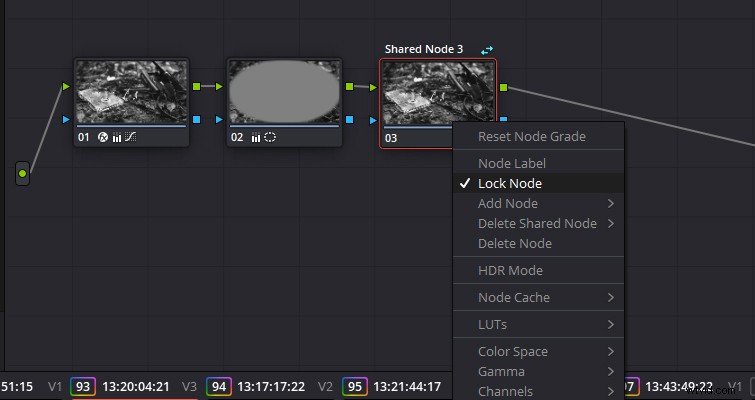Screen dimensions: 755x400
Task: Expand the Add Node submenu
Action: pyautogui.click(x=538, y=204)
